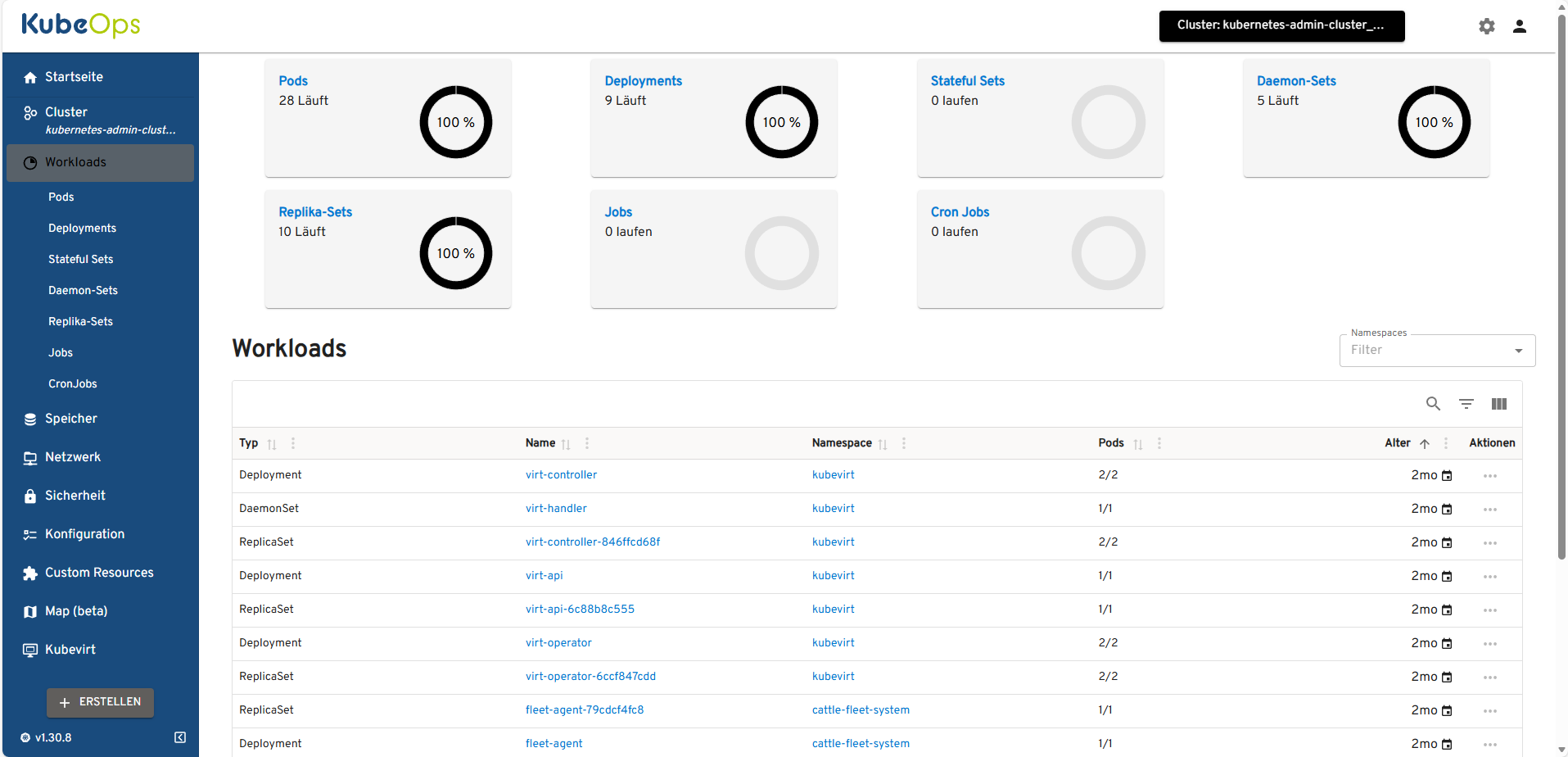The image size is (1568, 757).
Task: Open the cluster selector button
Action: pyautogui.click(x=1281, y=25)
